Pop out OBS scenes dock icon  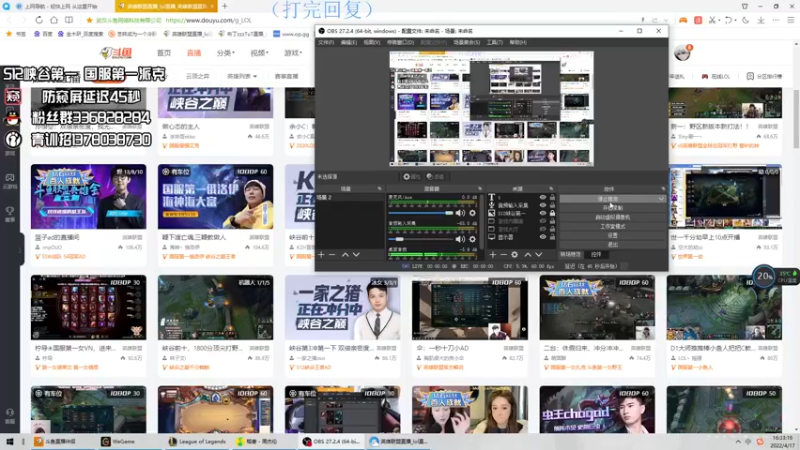(379, 189)
